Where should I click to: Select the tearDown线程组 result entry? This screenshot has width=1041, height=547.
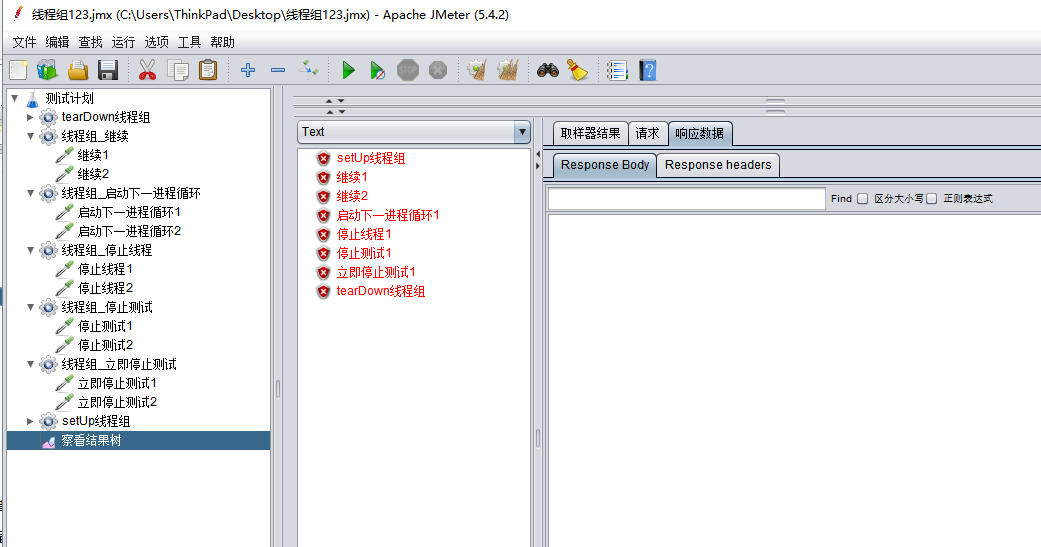coord(380,291)
